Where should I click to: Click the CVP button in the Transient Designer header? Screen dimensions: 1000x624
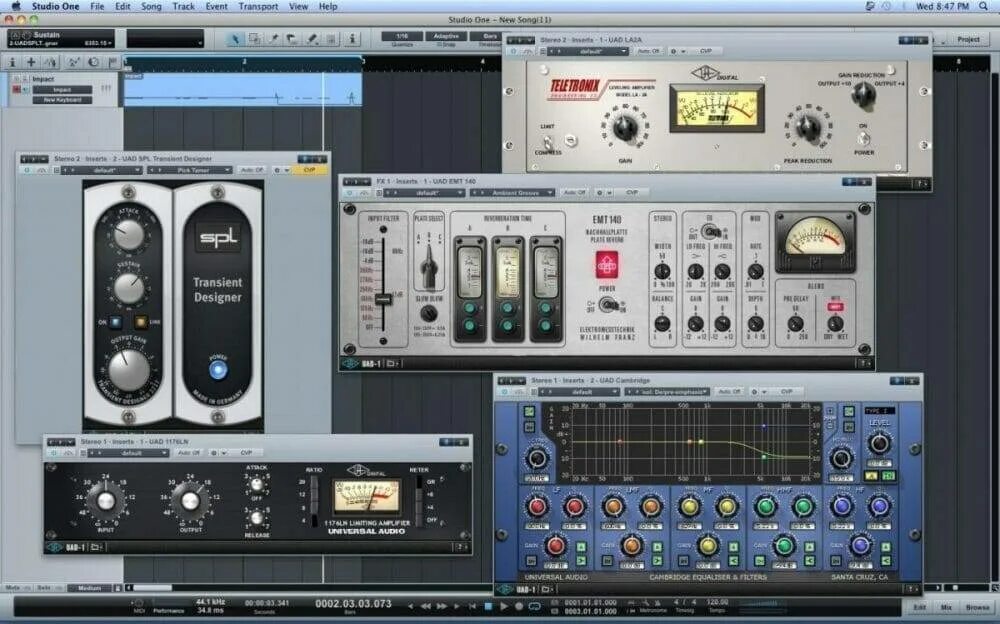coord(309,170)
